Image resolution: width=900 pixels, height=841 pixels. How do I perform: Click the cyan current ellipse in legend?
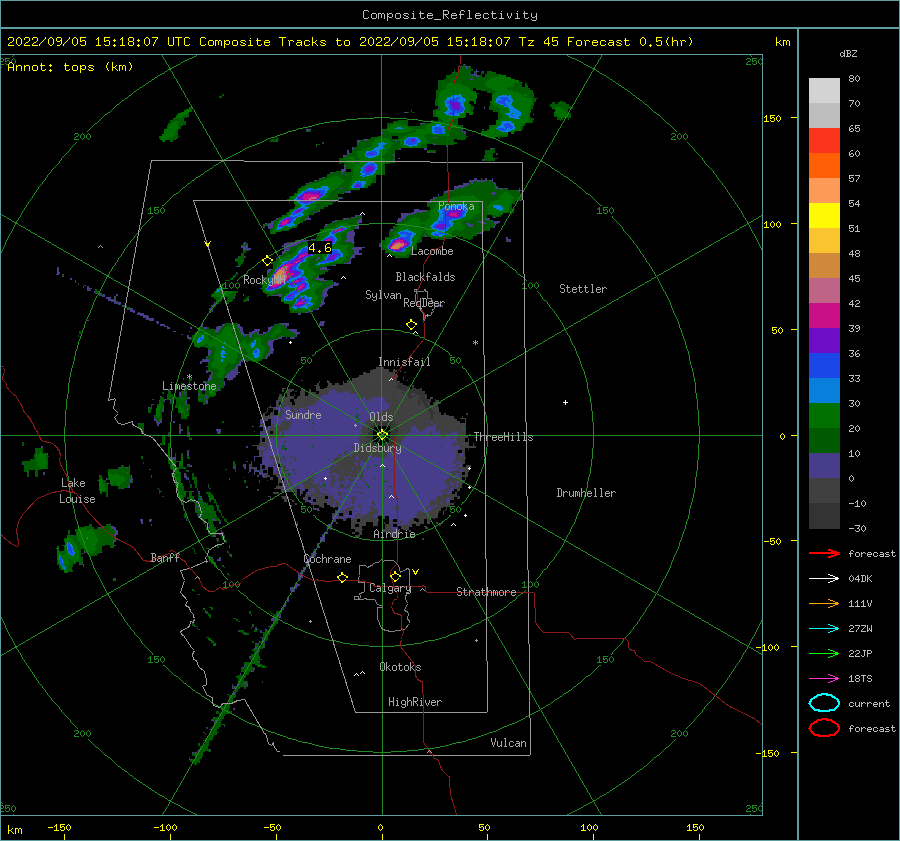tap(824, 703)
